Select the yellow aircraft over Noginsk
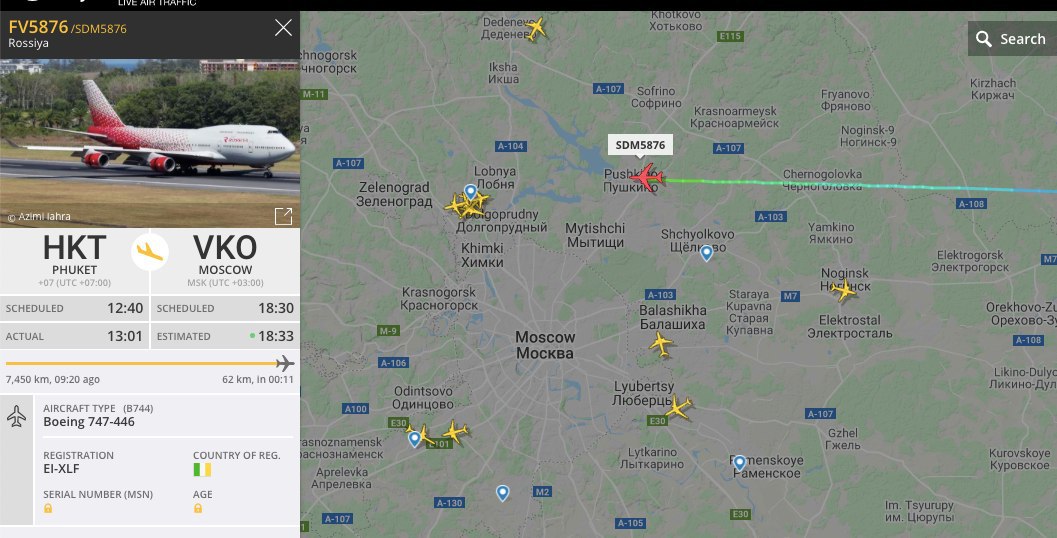 click(x=843, y=290)
